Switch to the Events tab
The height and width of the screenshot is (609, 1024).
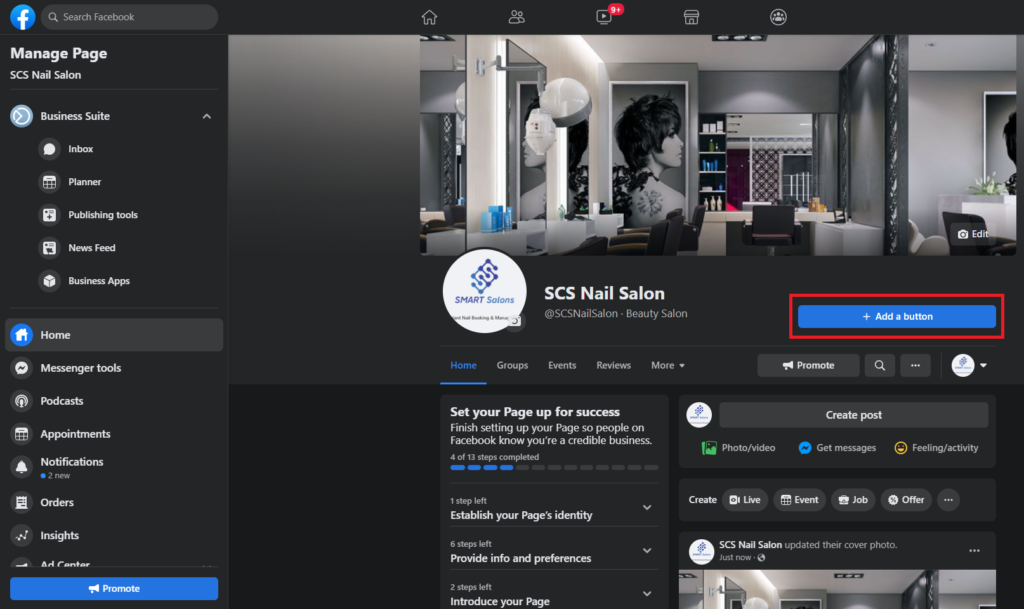coord(562,366)
